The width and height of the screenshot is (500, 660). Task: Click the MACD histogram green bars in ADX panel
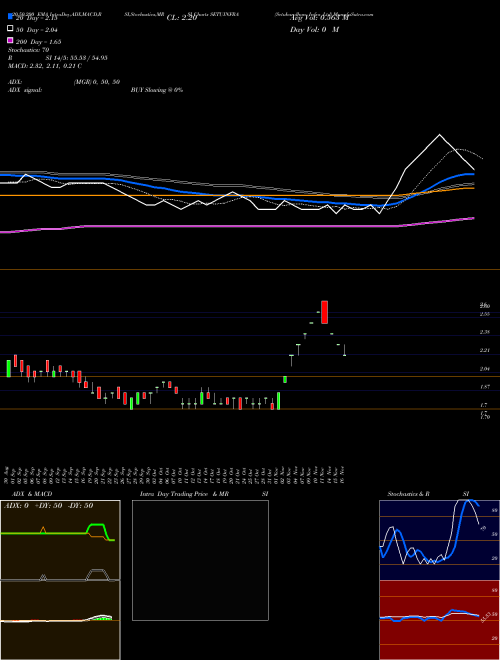pos(103,618)
